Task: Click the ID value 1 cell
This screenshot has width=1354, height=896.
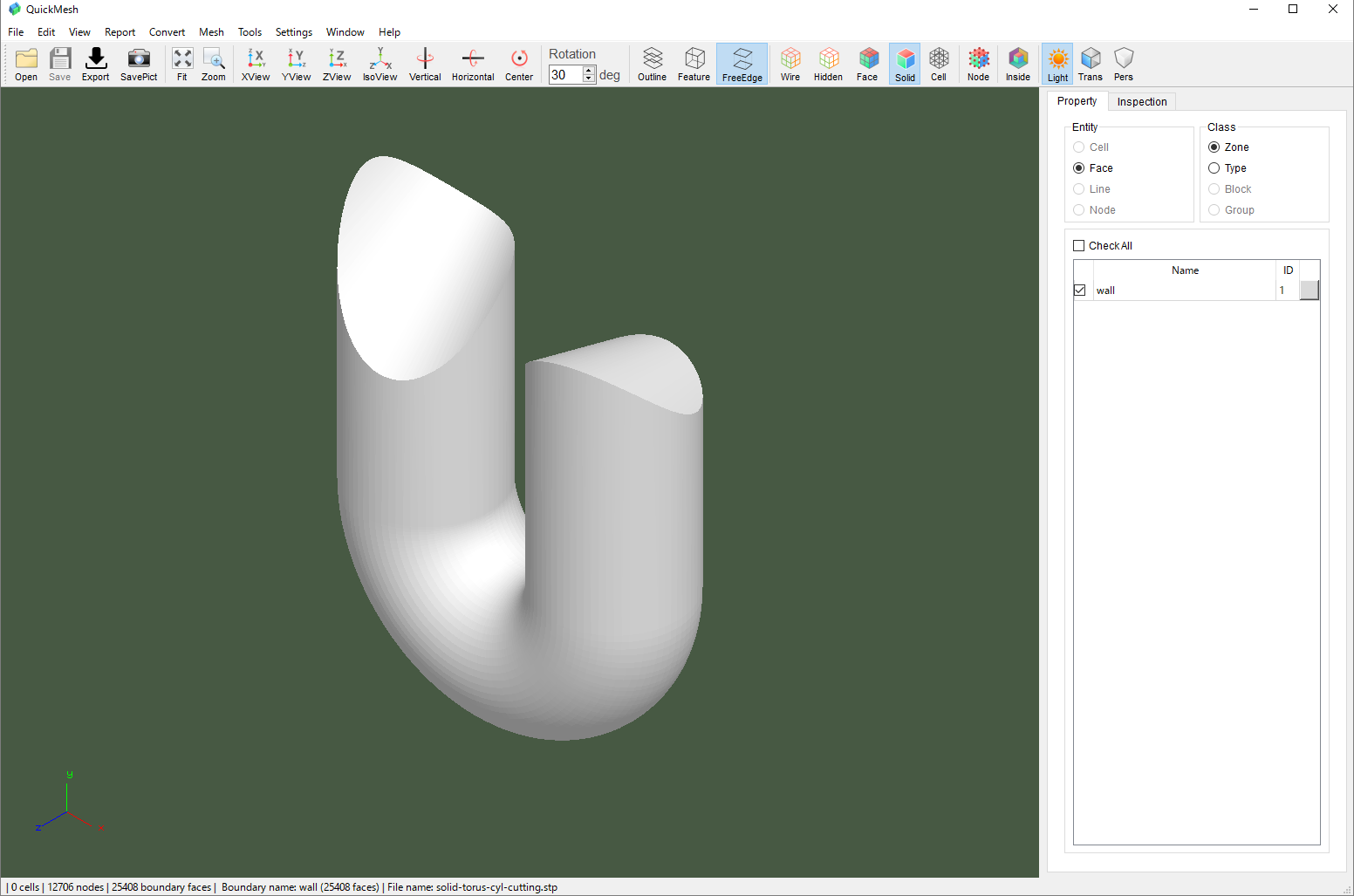Action: coord(1288,291)
